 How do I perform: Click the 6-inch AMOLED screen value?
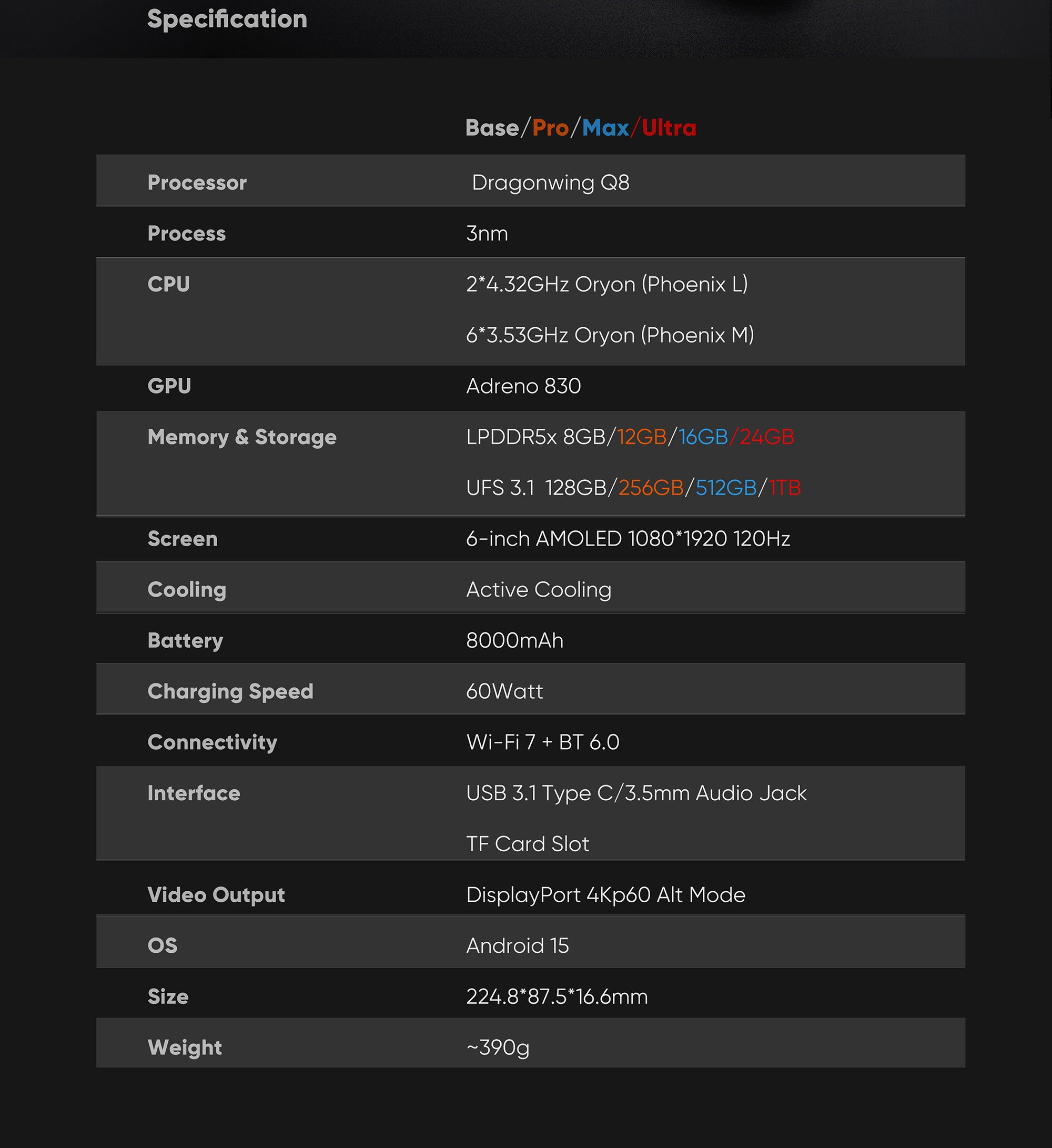(x=628, y=539)
